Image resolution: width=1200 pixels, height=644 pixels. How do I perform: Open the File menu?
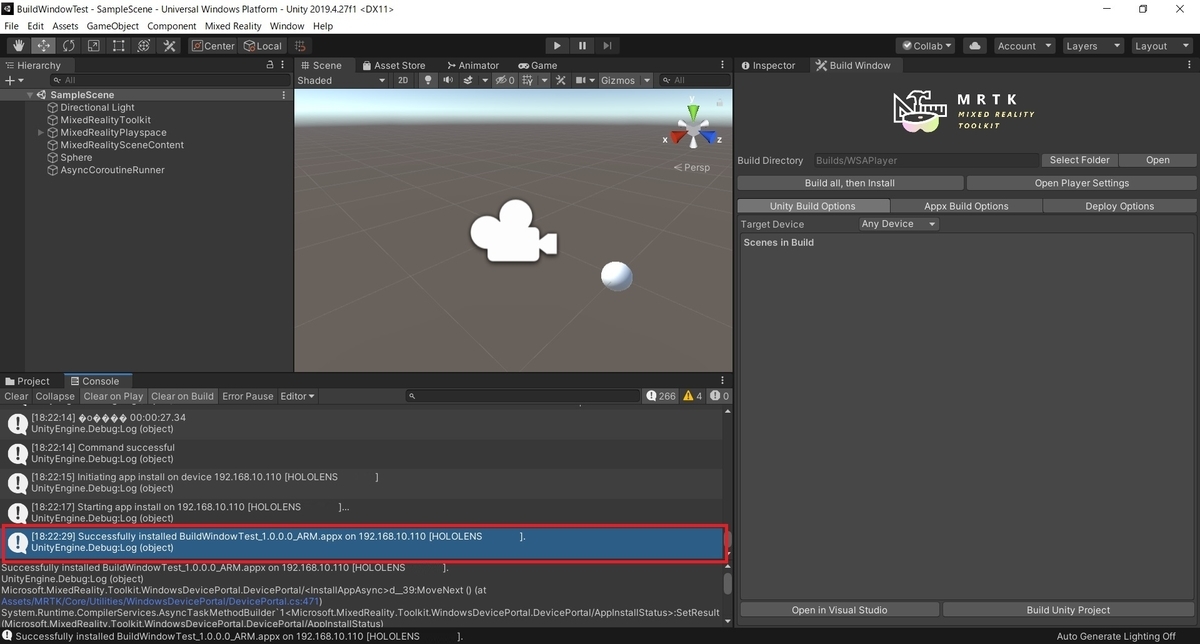[12, 25]
